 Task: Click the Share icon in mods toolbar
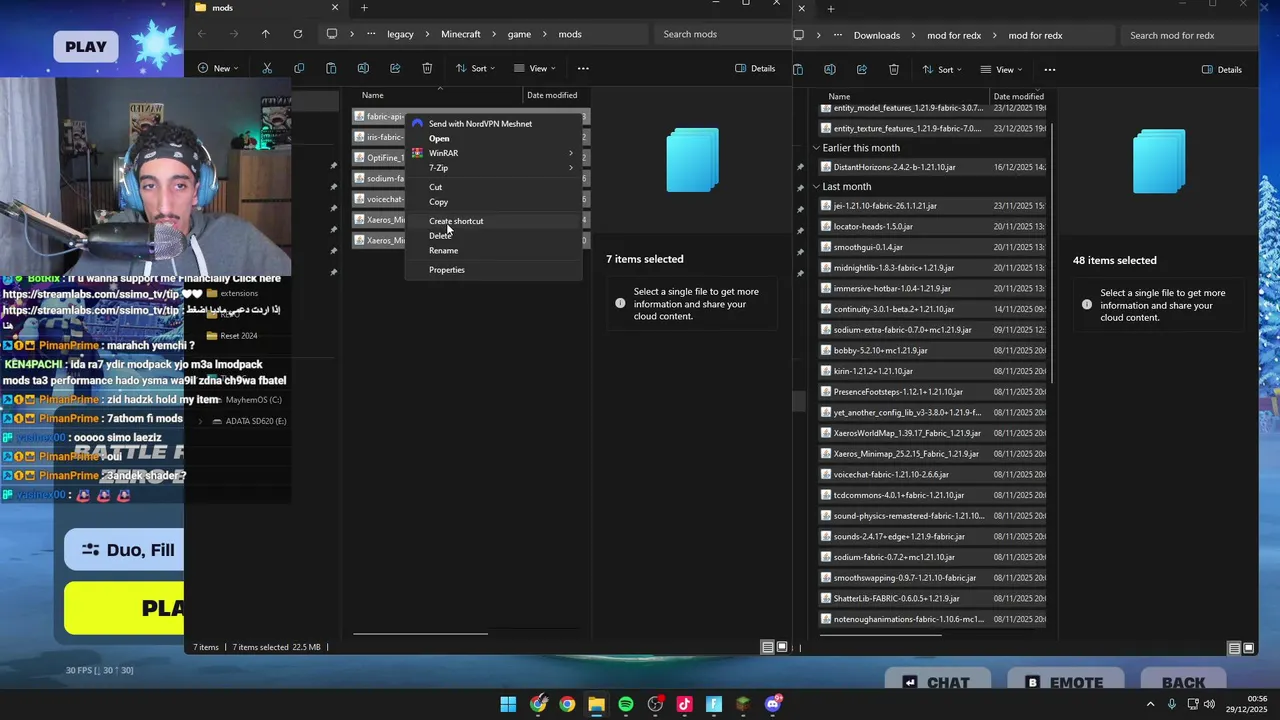pos(395,68)
